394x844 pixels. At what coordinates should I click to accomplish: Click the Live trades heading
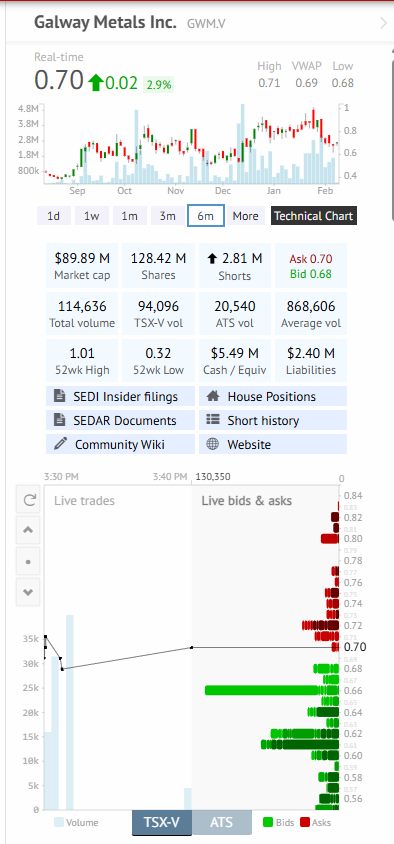click(84, 501)
